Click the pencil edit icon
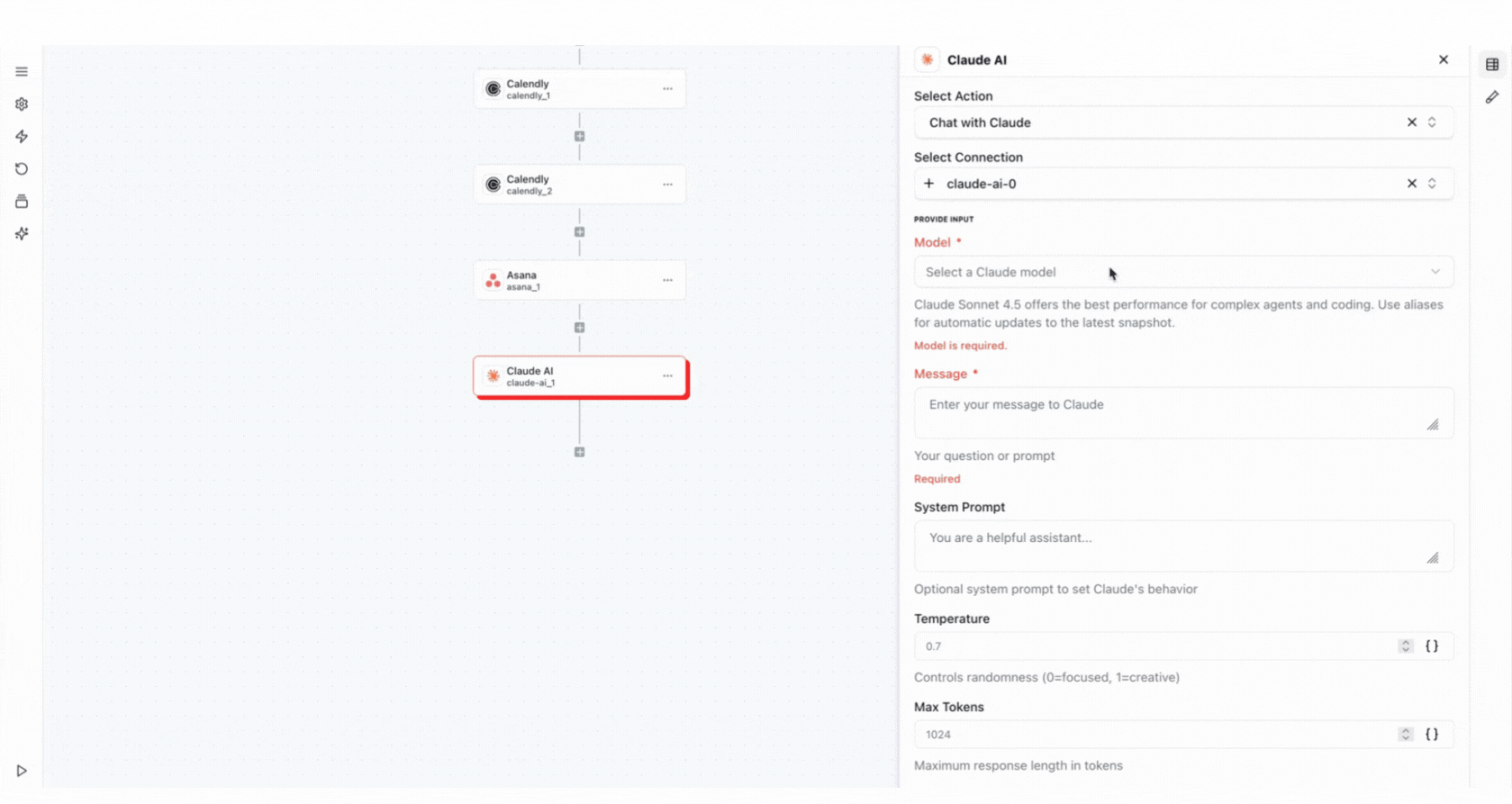Image resolution: width=1512 pixels, height=804 pixels. (x=1492, y=97)
